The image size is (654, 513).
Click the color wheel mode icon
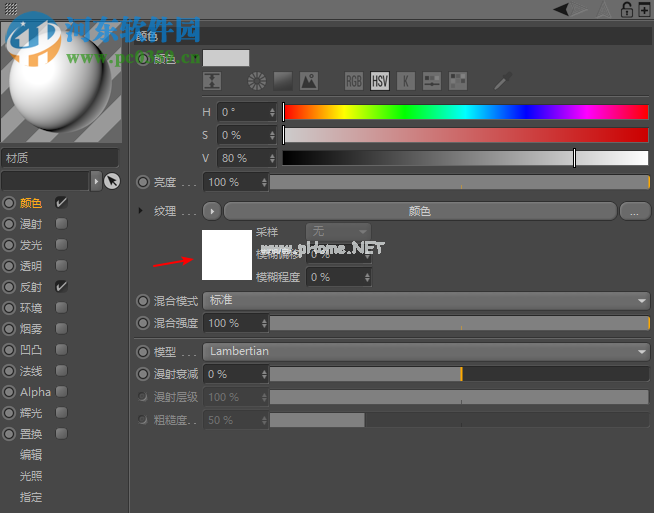pyautogui.click(x=257, y=81)
